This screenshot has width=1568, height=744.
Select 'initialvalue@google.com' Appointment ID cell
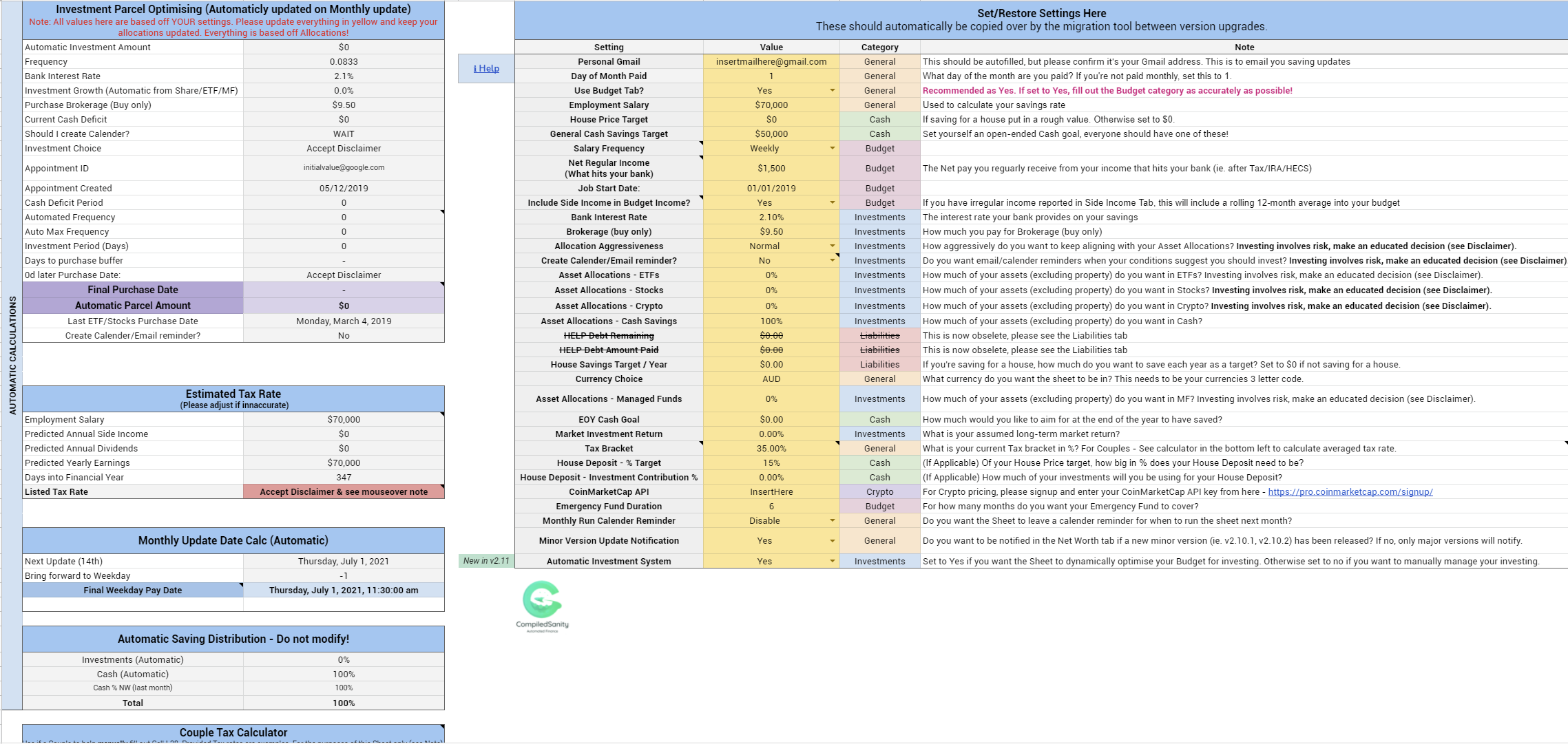[344, 168]
